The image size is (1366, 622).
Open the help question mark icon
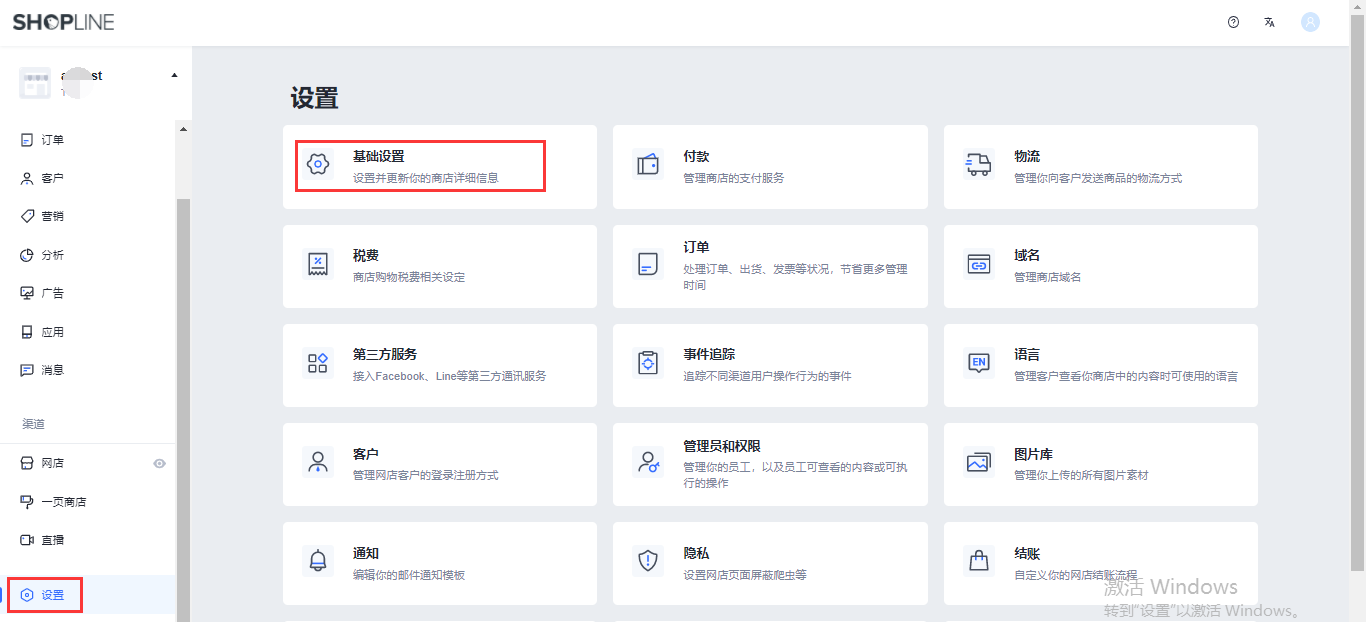pyautogui.click(x=1233, y=22)
